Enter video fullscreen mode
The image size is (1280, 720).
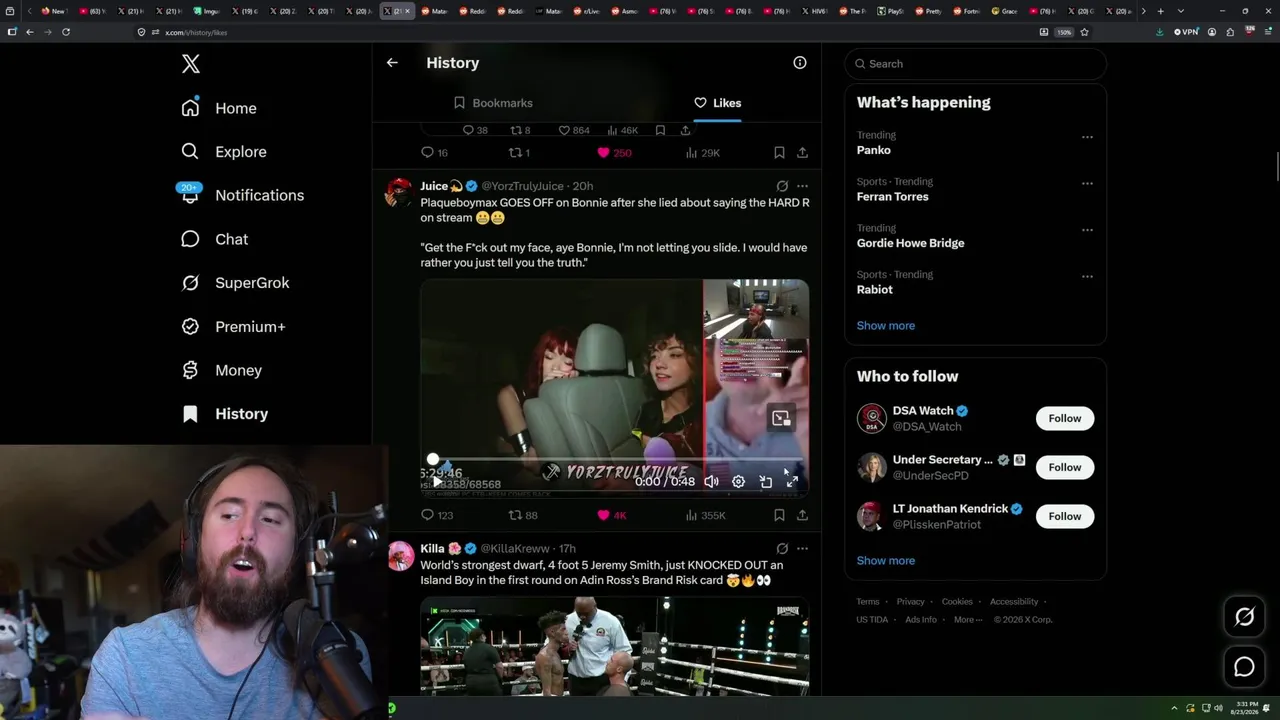click(792, 482)
